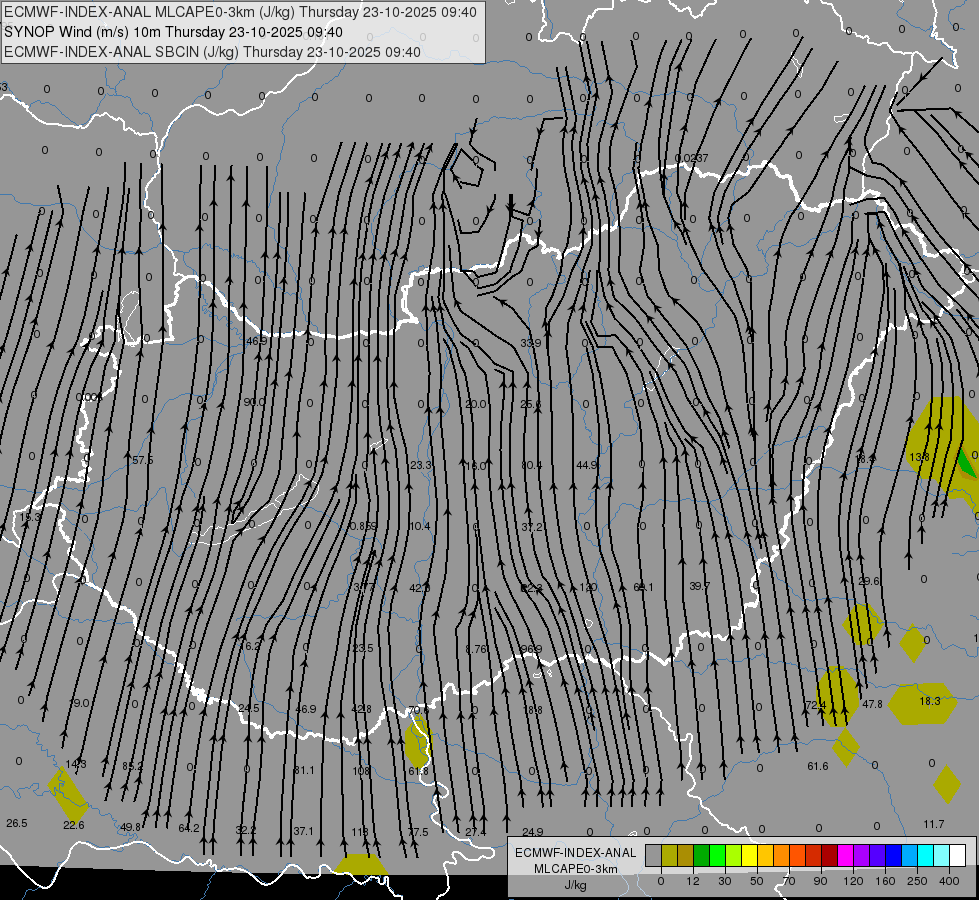979x900 pixels.
Task: Click the map value 61.6
Action: coord(817,766)
